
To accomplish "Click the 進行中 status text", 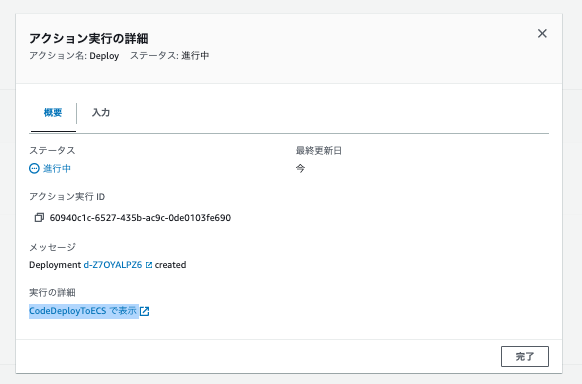I will coord(57,169).
